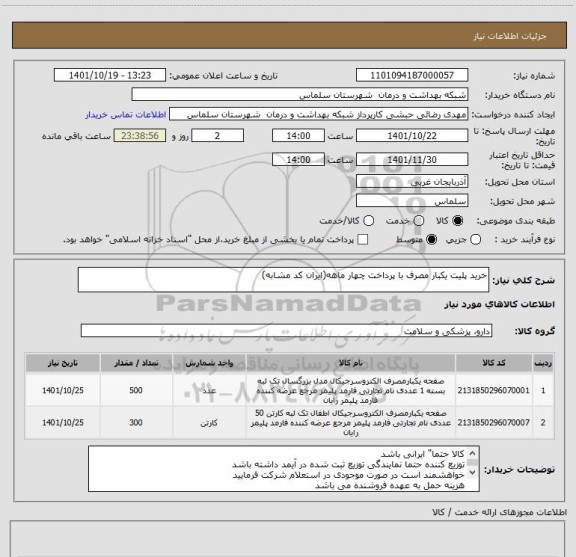
Task: Click the buyer notes line about shipping cost هزینه حمل
Action: (390, 486)
